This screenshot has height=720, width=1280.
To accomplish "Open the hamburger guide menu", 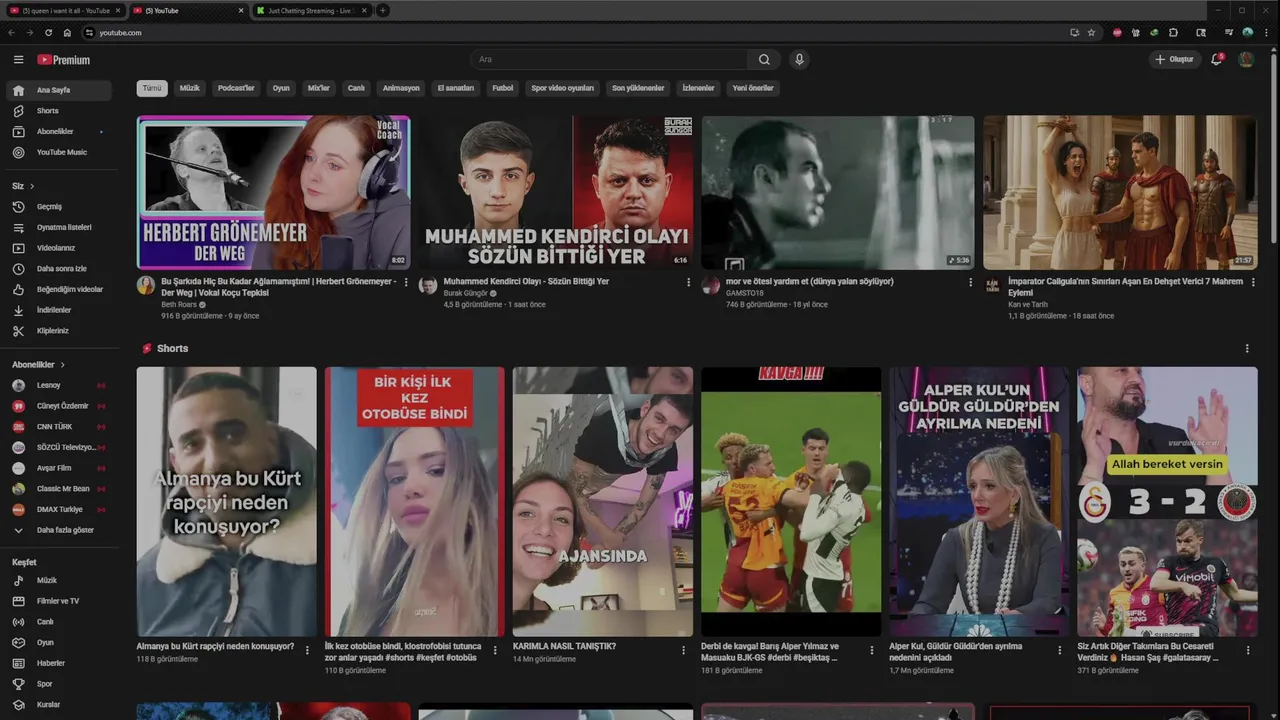I will pos(18,60).
